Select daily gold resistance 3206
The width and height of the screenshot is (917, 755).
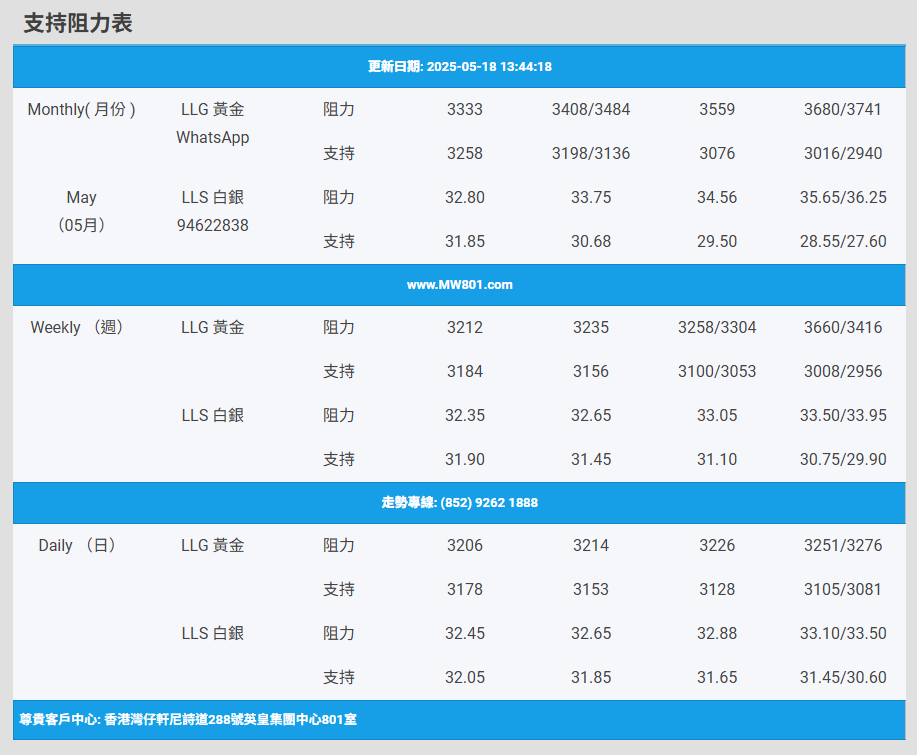point(465,546)
